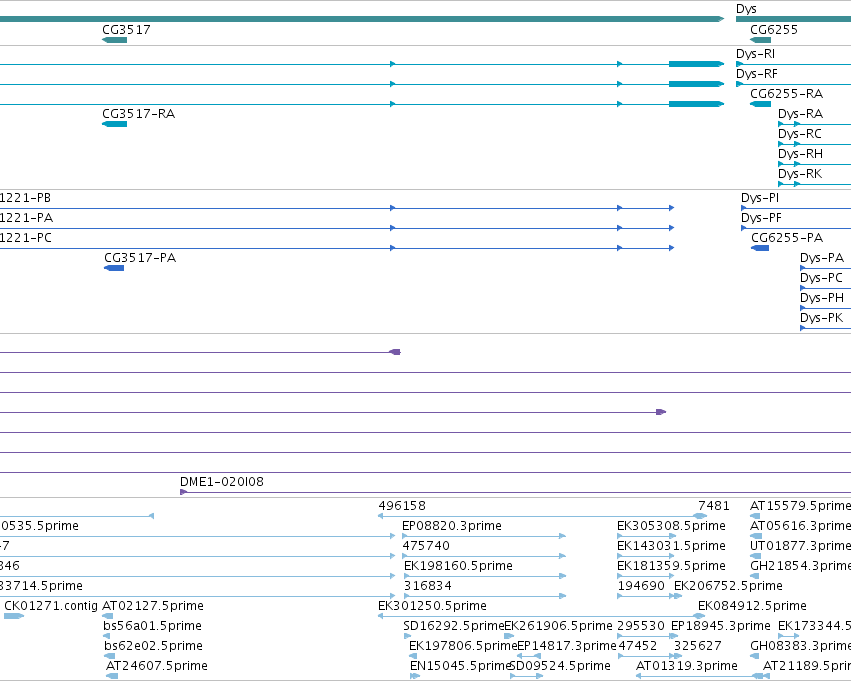Click the Dys-RH transcript label
The image size is (851, 681).
(800, 154)
